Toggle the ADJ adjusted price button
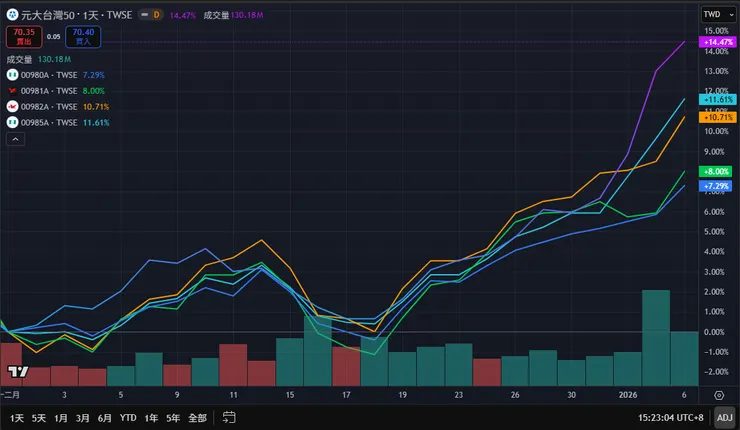This screenshot has width=740, height=430. tap(724, 417)
